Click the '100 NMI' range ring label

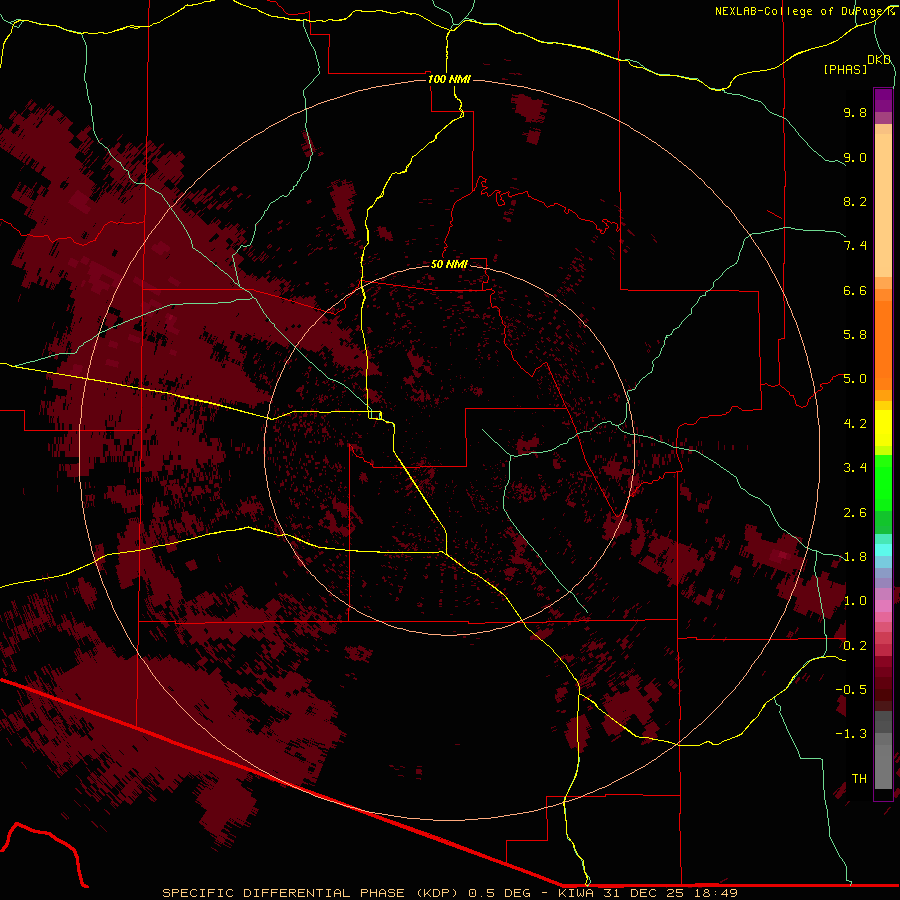tap(449, 79)
